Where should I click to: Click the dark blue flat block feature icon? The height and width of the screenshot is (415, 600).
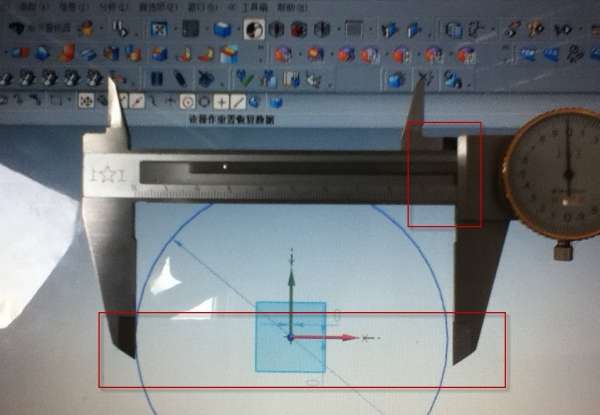click(x=88, y=54)
